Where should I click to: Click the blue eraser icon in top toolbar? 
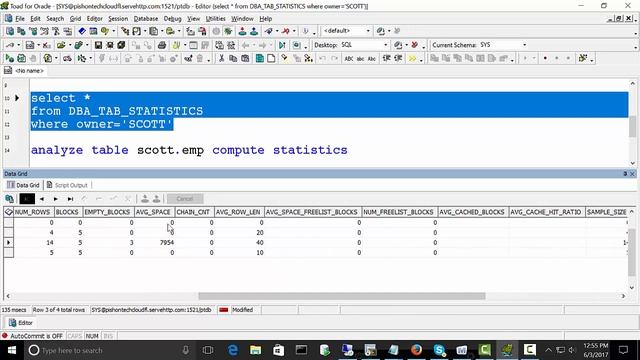coord(82,31)
